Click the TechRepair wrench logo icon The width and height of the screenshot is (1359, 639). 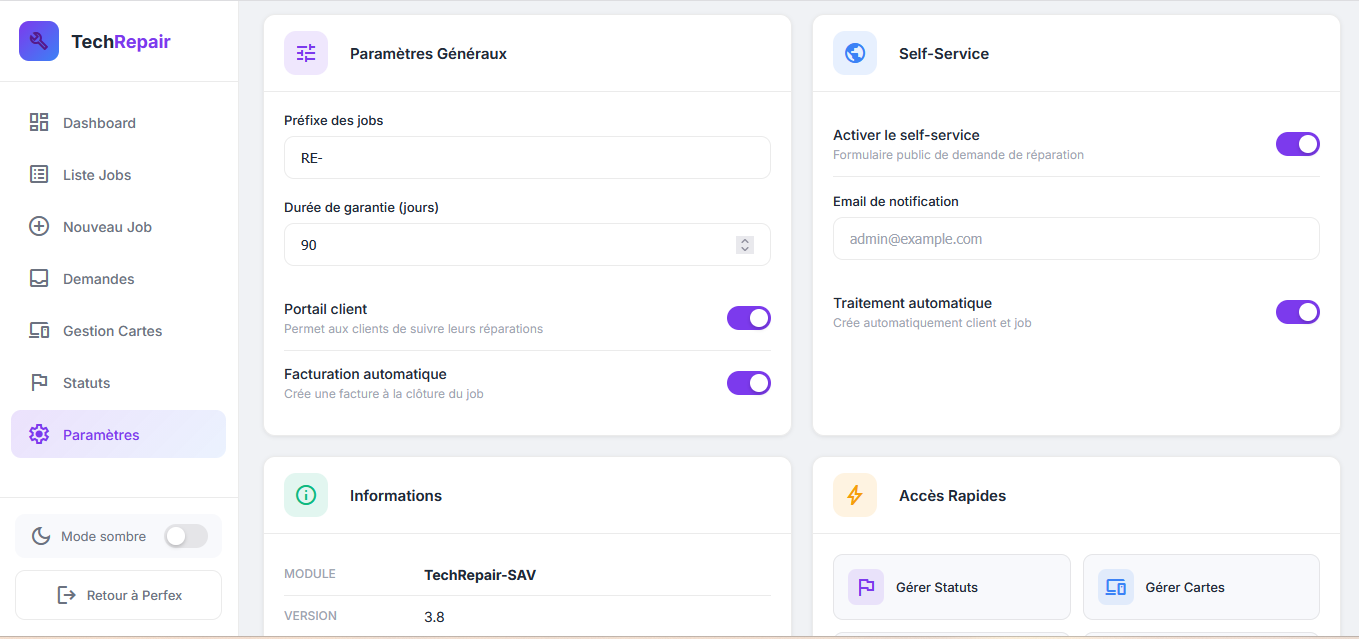[39, 41]
